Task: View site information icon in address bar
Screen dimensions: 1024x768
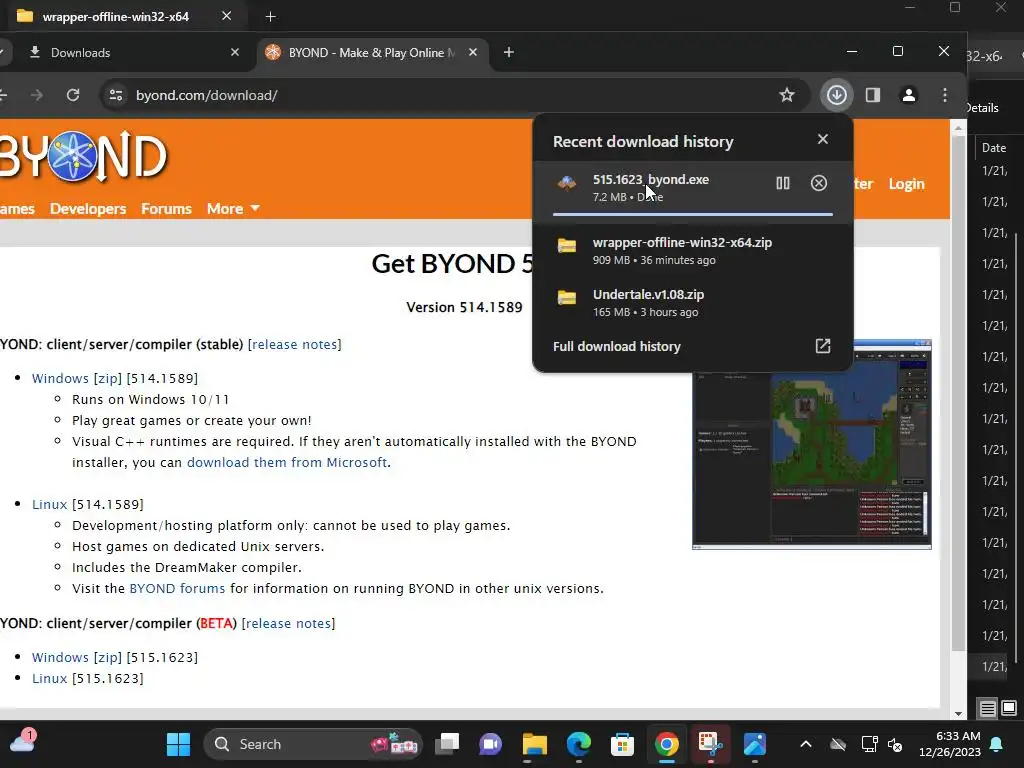Action: tap(116, 95)
